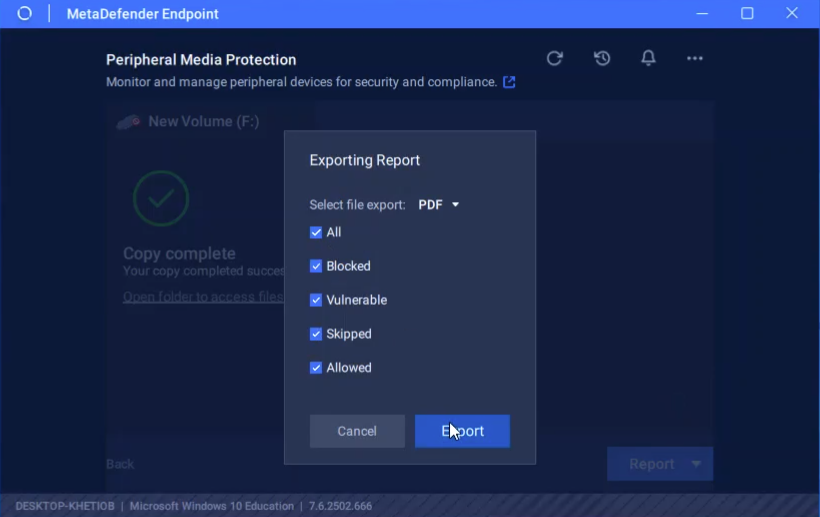Open the three-dot more options menu
The image size is (820, 517).
tap(694, 59)
